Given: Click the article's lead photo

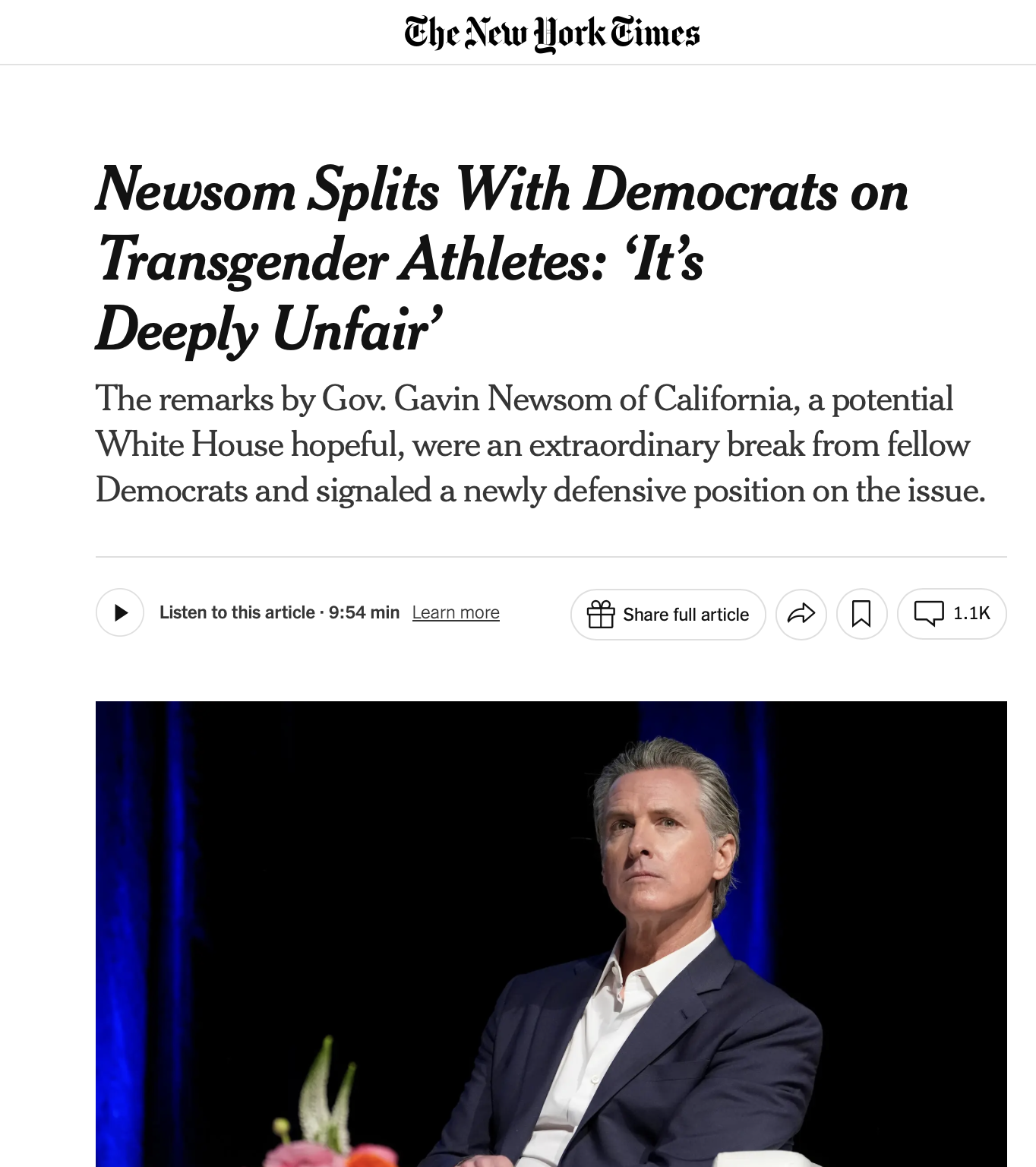Looking at the screenshot, I should tap(551, 933).
